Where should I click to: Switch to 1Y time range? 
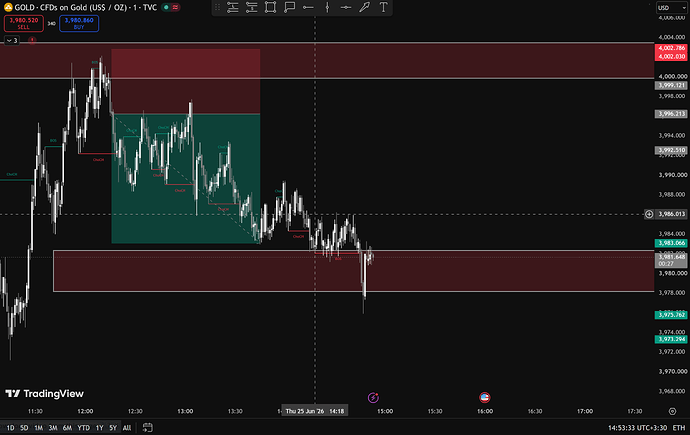[99, 428]
